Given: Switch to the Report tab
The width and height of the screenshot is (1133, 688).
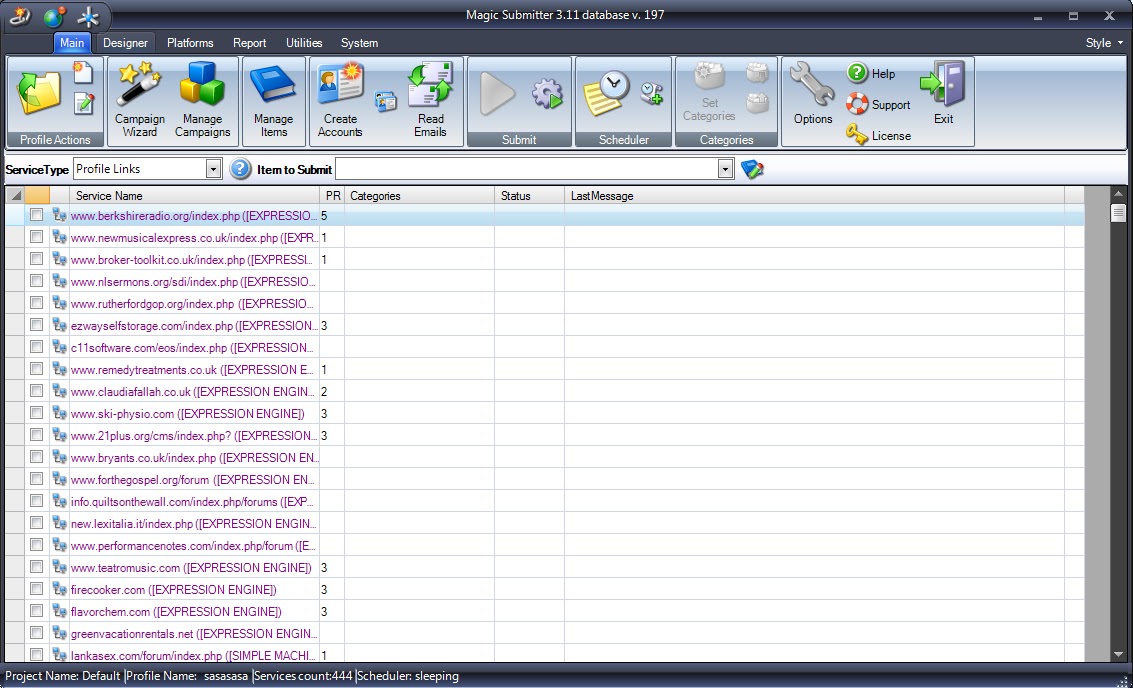Looking at the screenshot, I should pos(249,43).
